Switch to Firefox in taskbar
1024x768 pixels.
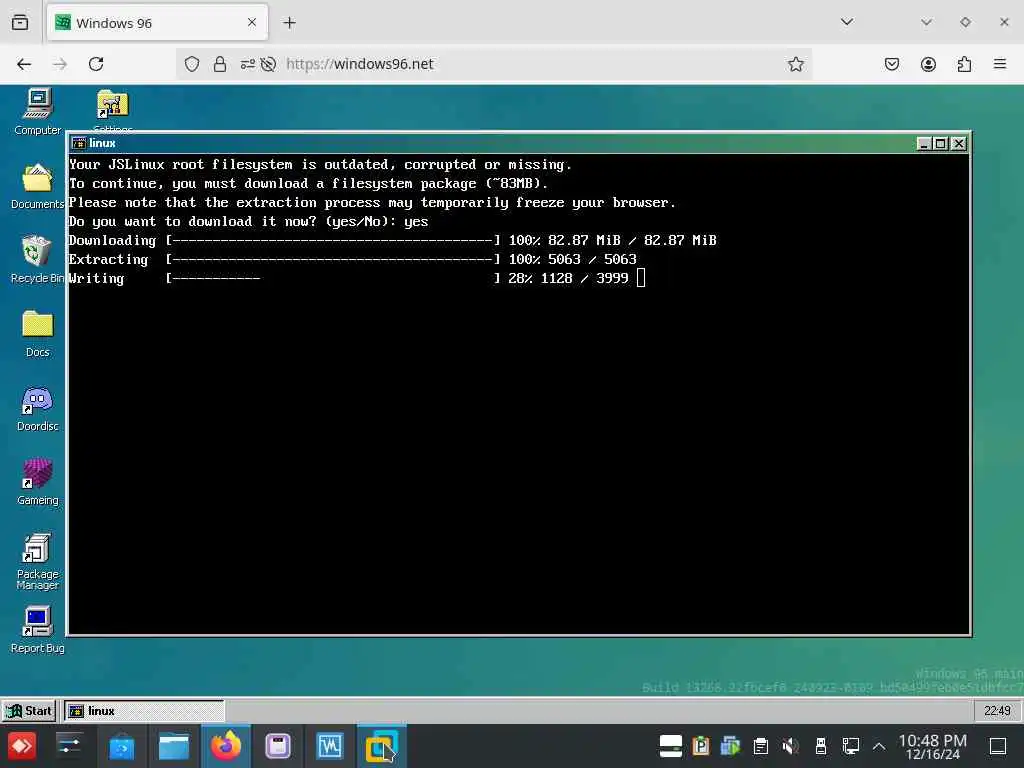(225, 746)
